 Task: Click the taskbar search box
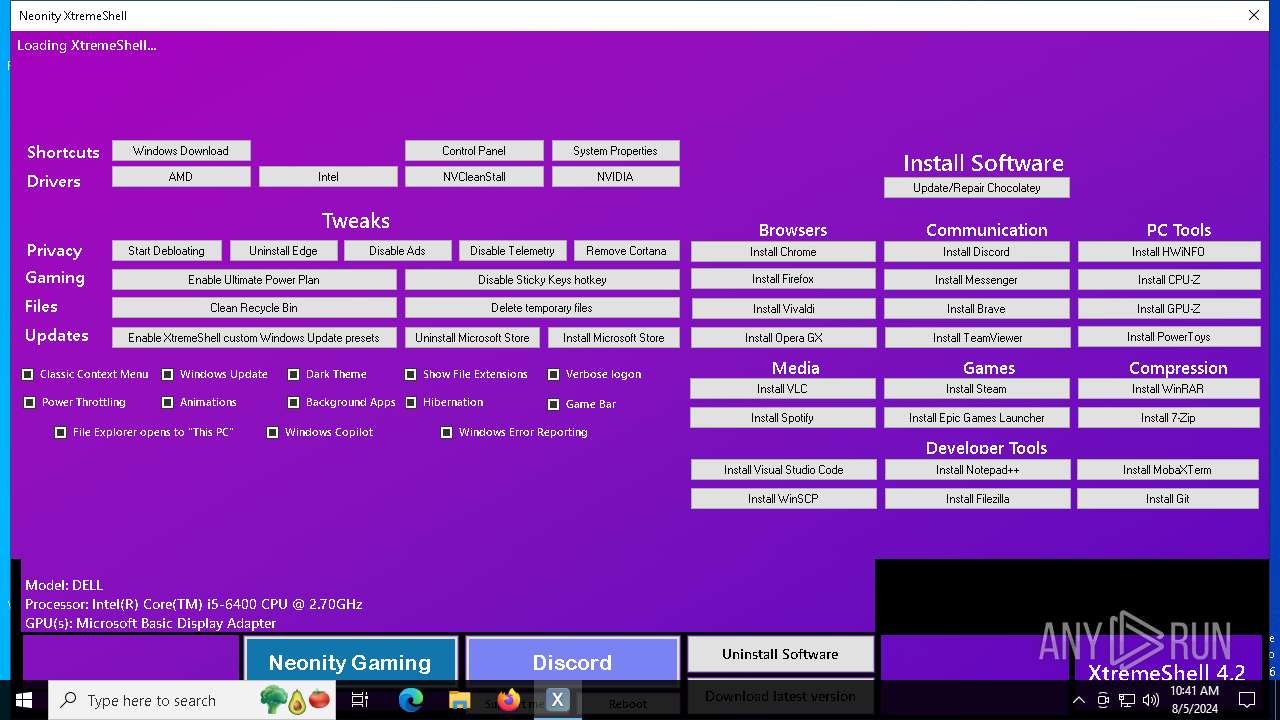tap(193, 700)
